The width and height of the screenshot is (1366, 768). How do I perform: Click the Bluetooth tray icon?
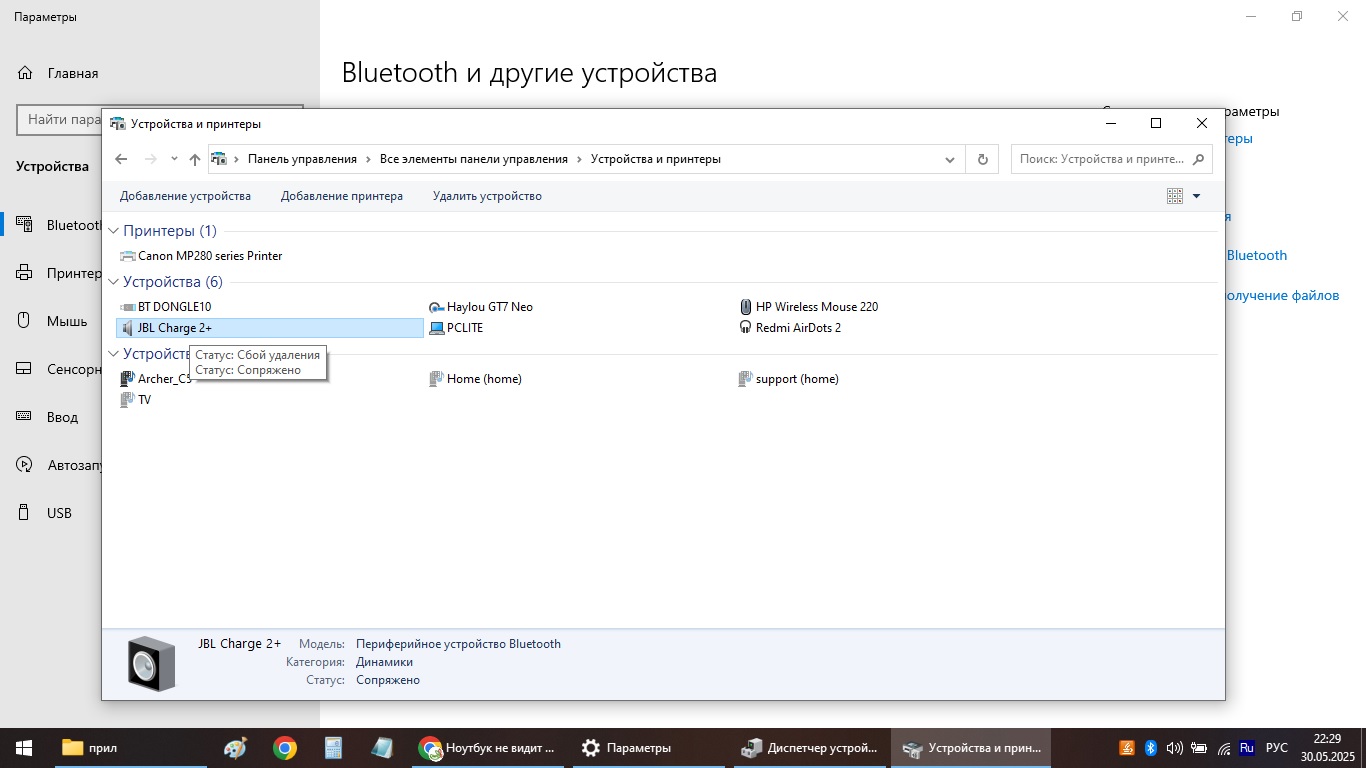1150,748
